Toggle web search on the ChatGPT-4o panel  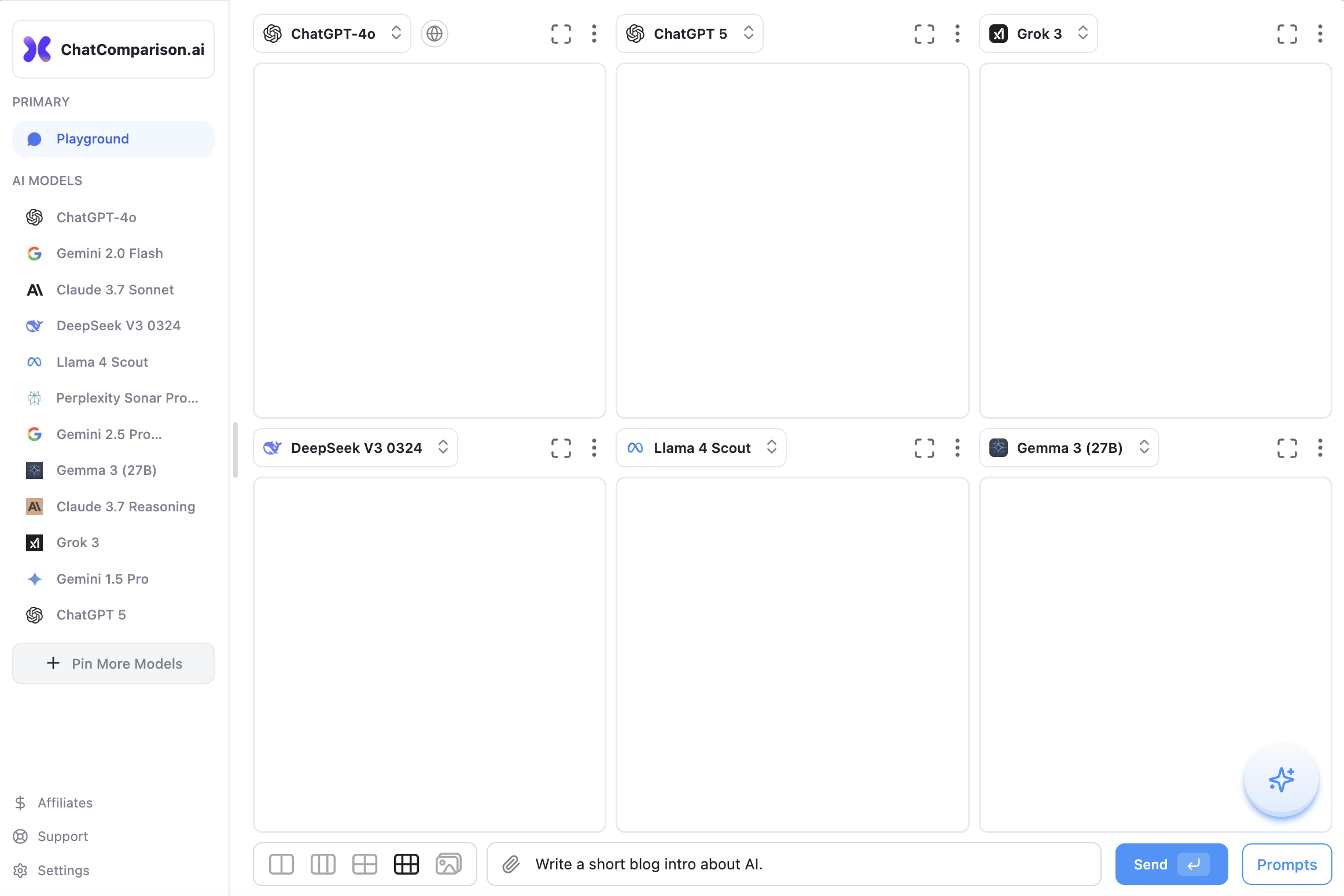pos(434,34)
